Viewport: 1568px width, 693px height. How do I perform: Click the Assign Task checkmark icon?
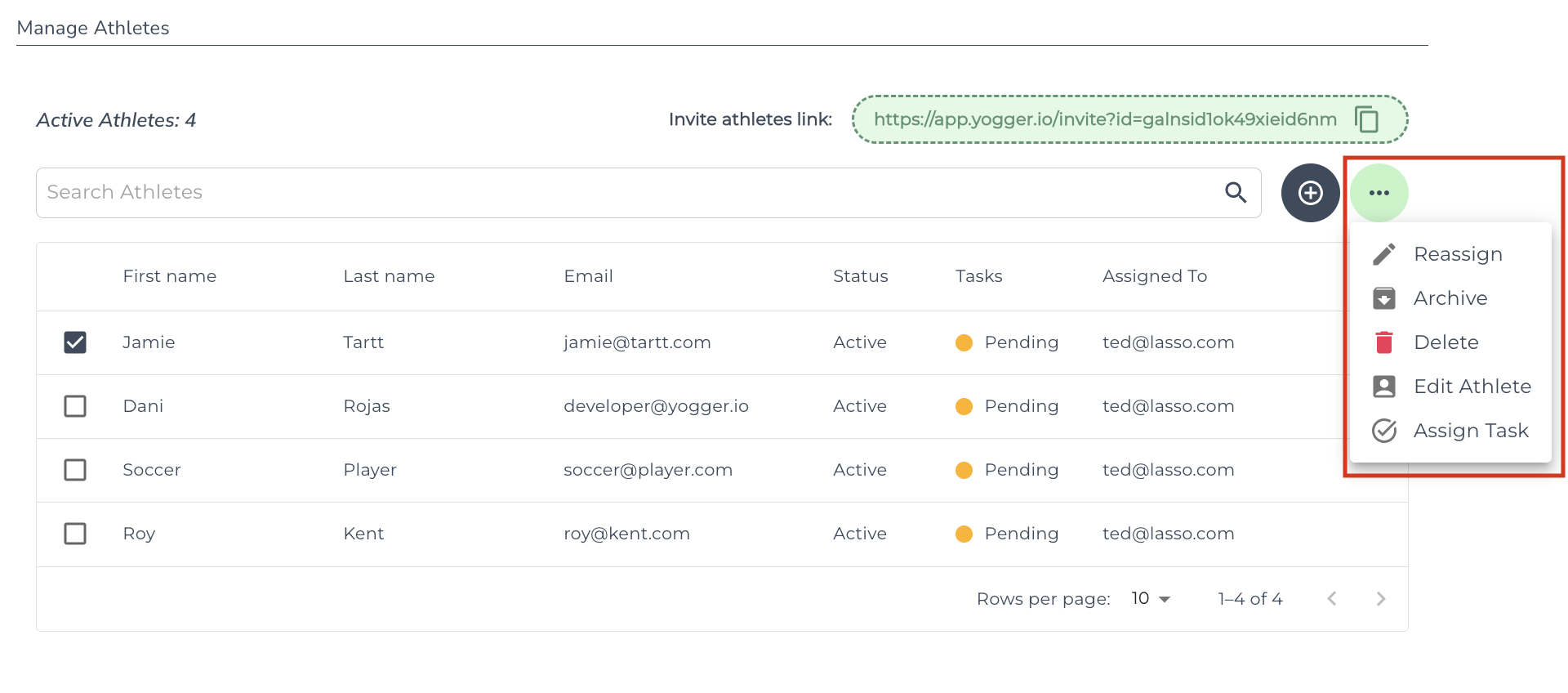pos(1384,431)
